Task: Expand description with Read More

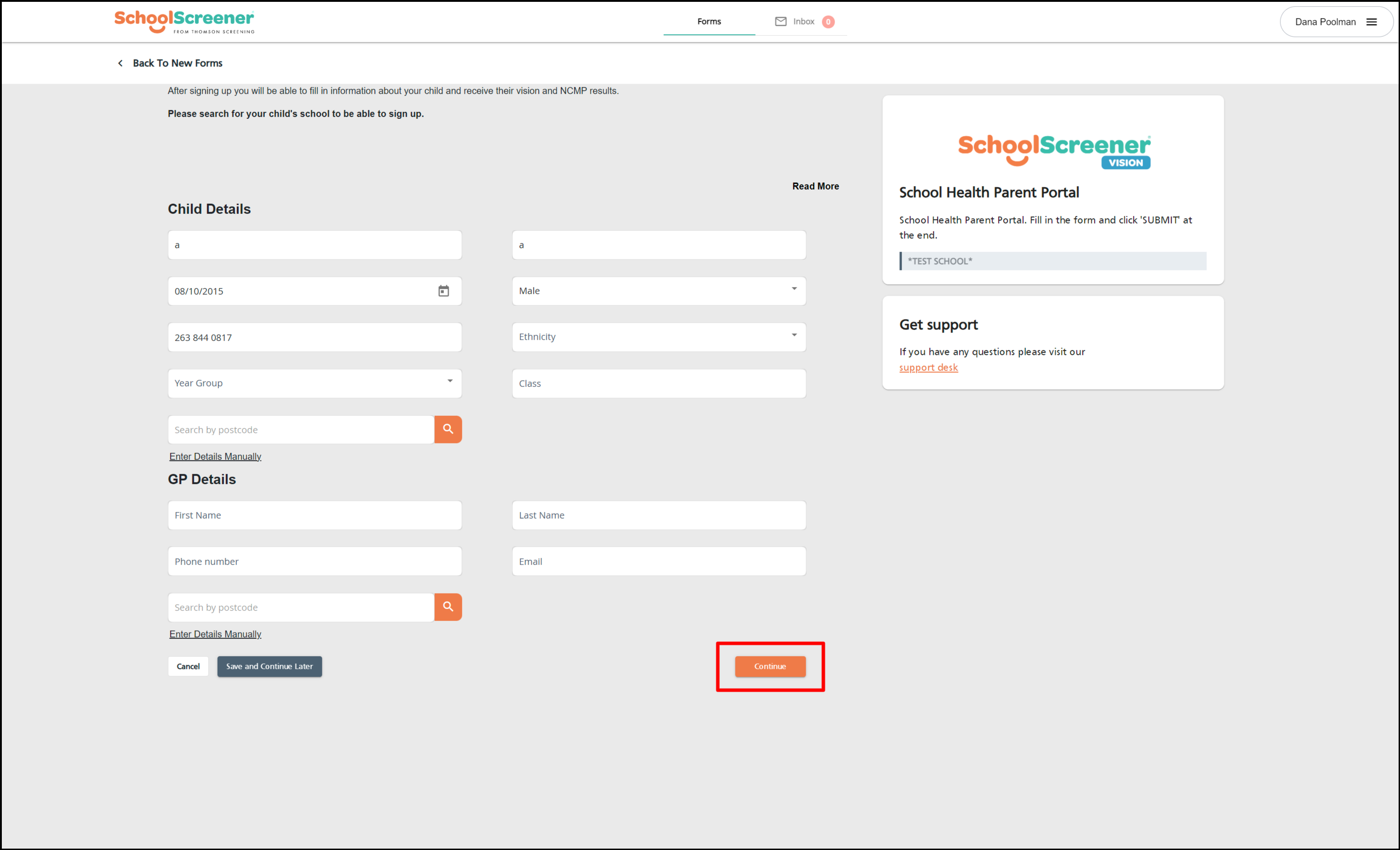Action: point(815,186)
